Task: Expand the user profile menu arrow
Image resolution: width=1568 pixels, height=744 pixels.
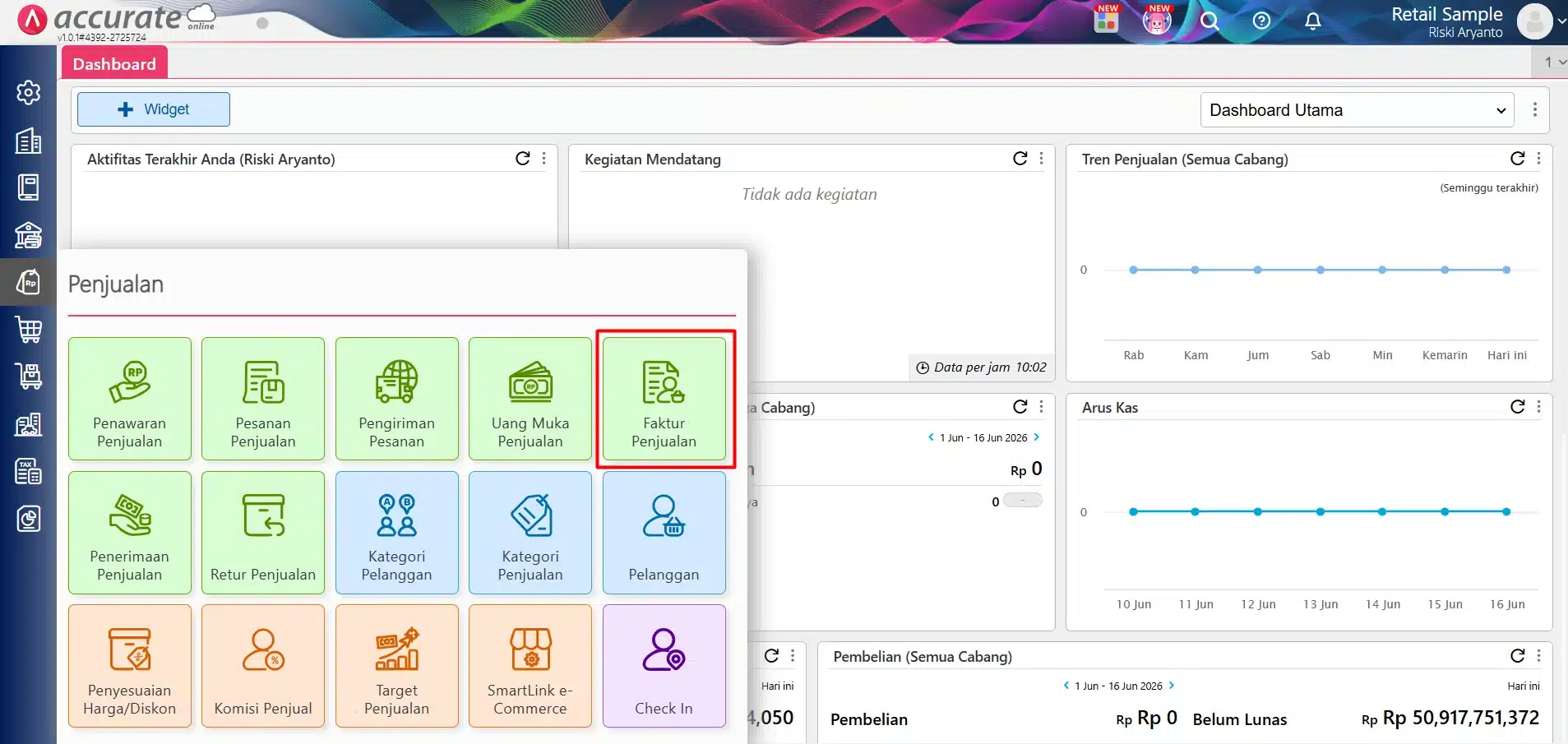Action: click(1561, 22)
